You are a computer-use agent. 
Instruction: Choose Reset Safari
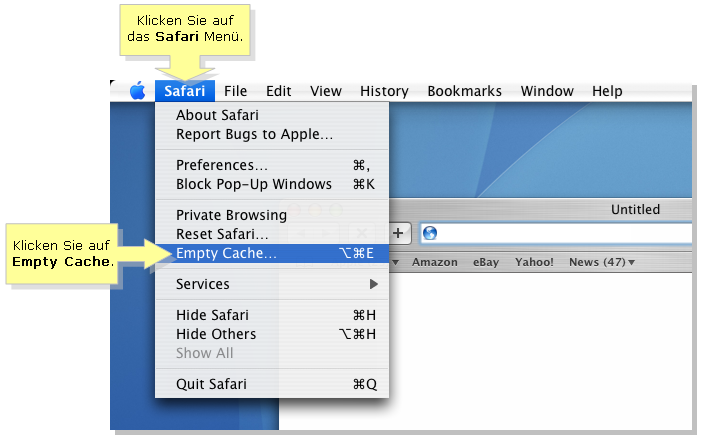click(x=272, y=234)
